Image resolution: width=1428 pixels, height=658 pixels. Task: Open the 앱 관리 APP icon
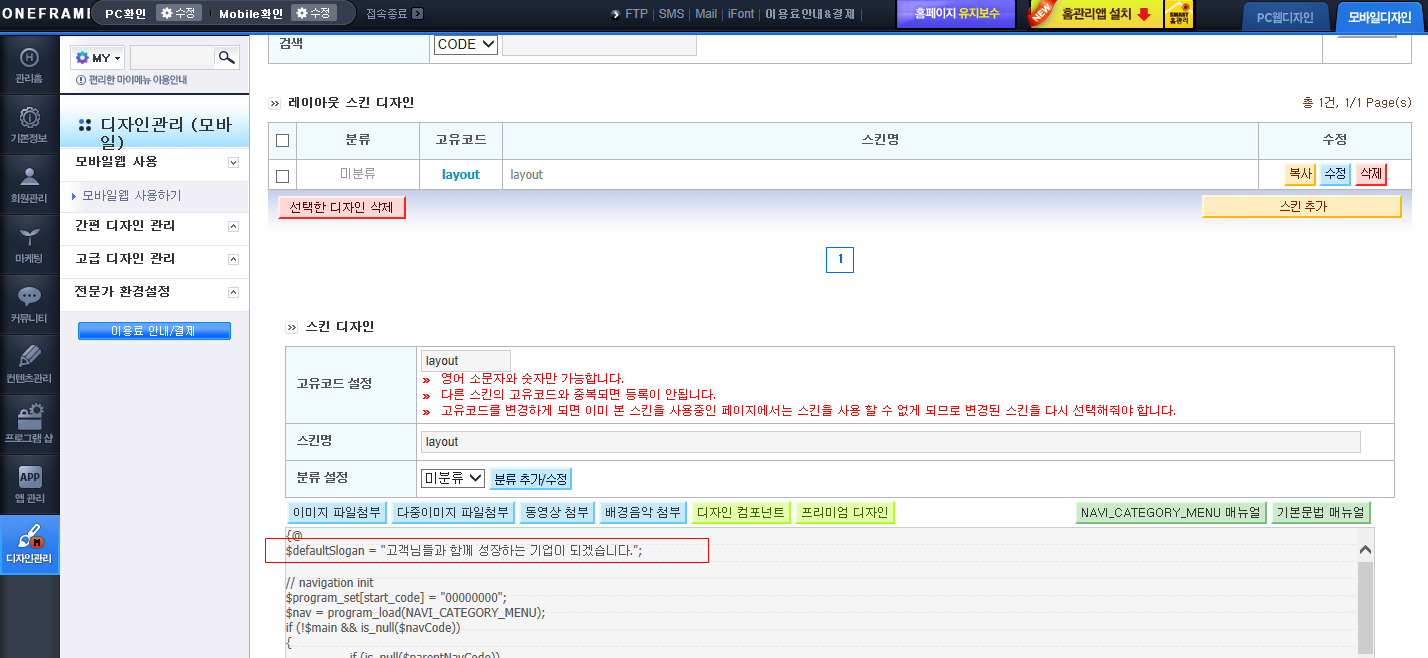(29, 485)
